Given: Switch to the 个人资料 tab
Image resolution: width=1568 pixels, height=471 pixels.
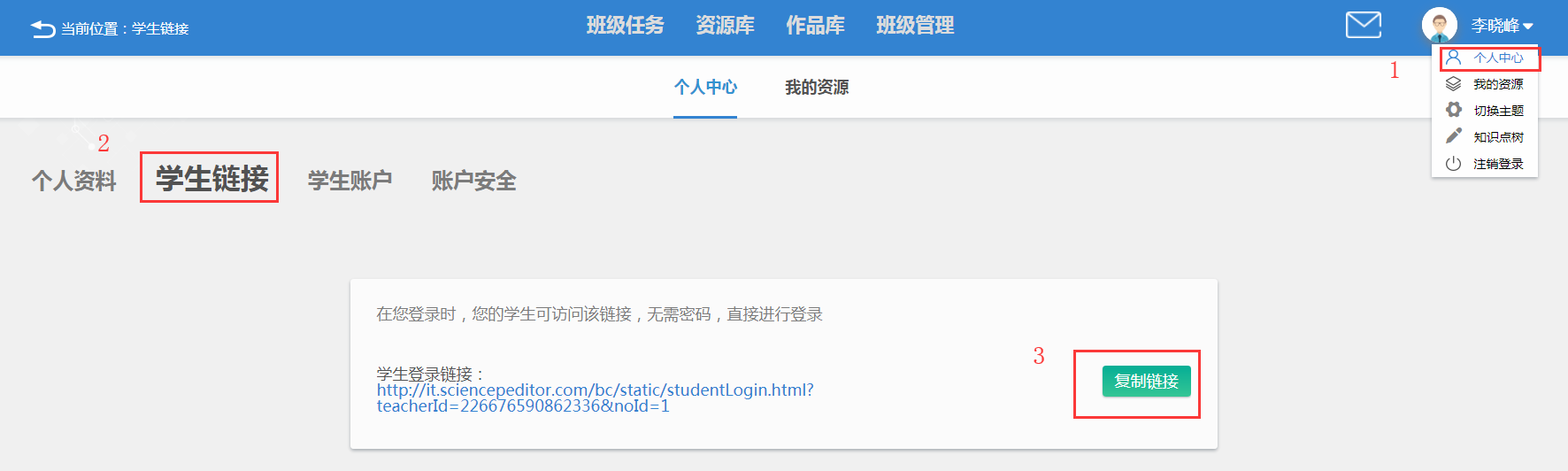Looking at the screenshot, I should click(74, 181).
